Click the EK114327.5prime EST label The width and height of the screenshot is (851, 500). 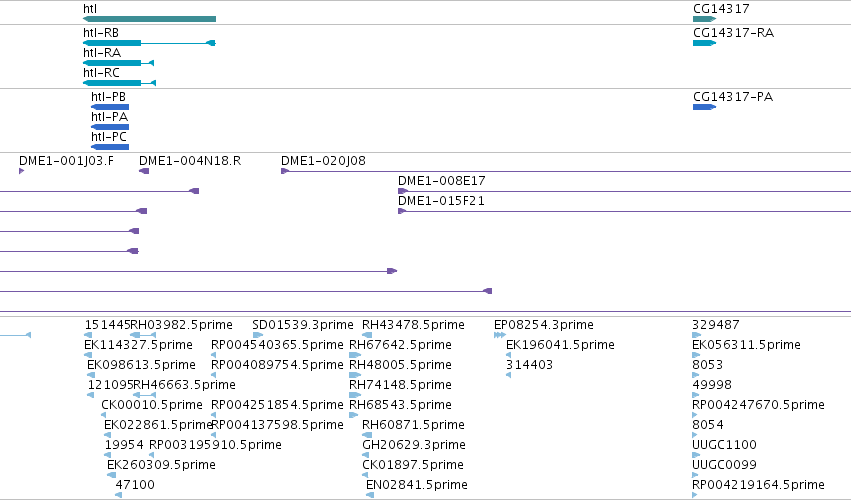tap(138, 345)
